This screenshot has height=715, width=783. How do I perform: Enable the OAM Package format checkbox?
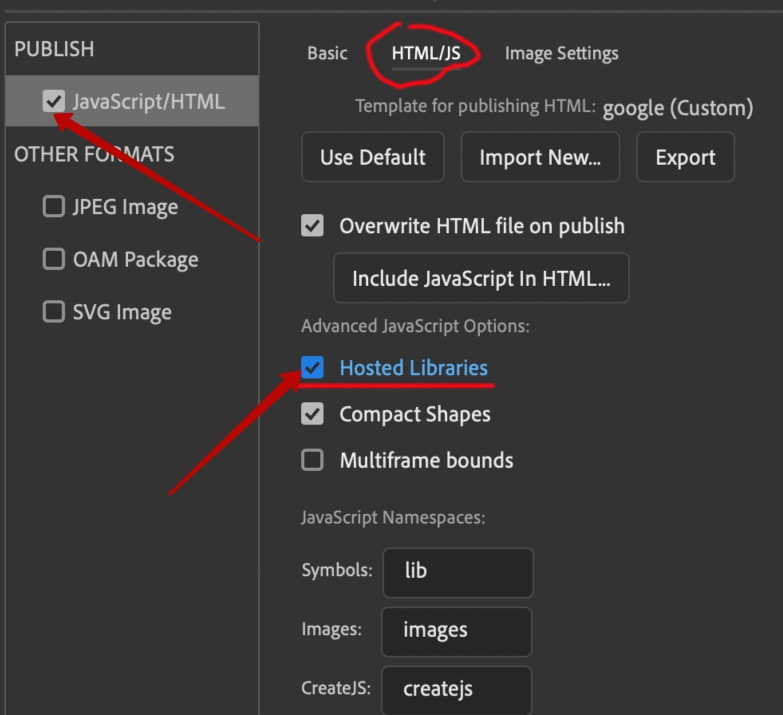coord(53,259)
